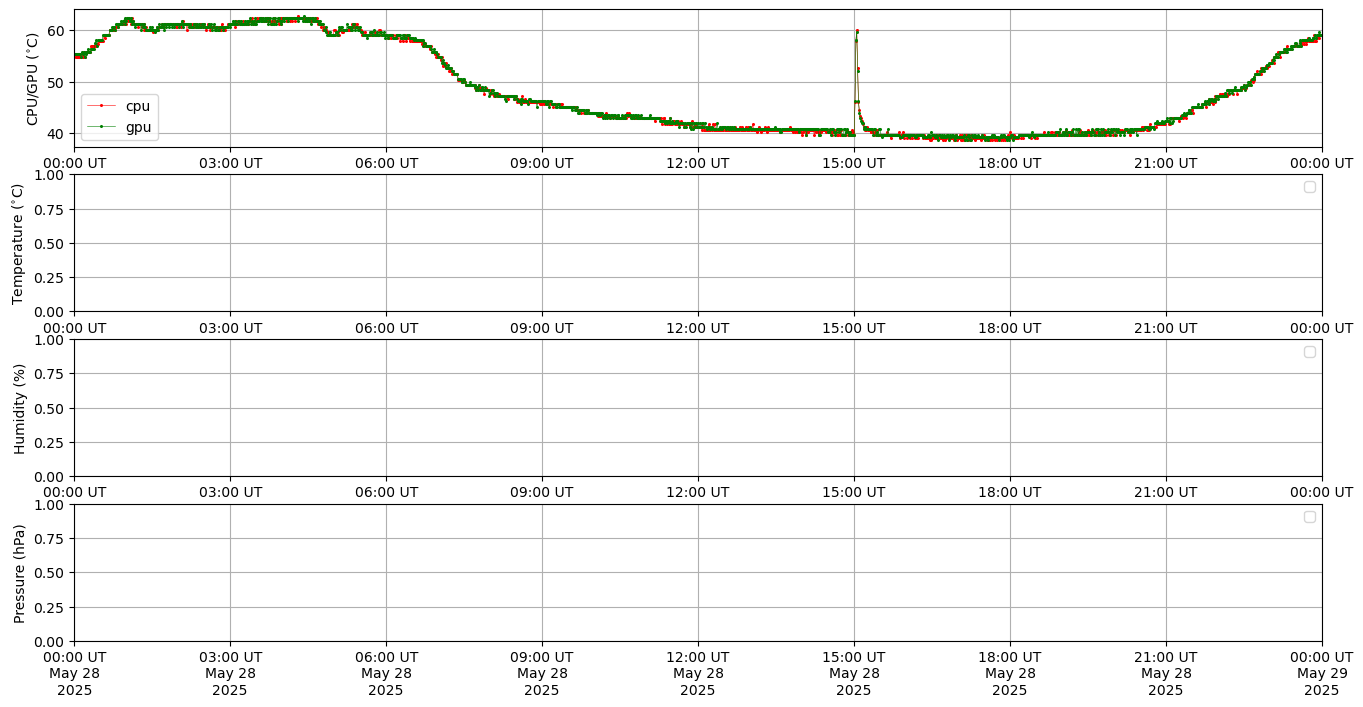Click the cpu legend entry
1363x707 pixels.
[118, 106]
